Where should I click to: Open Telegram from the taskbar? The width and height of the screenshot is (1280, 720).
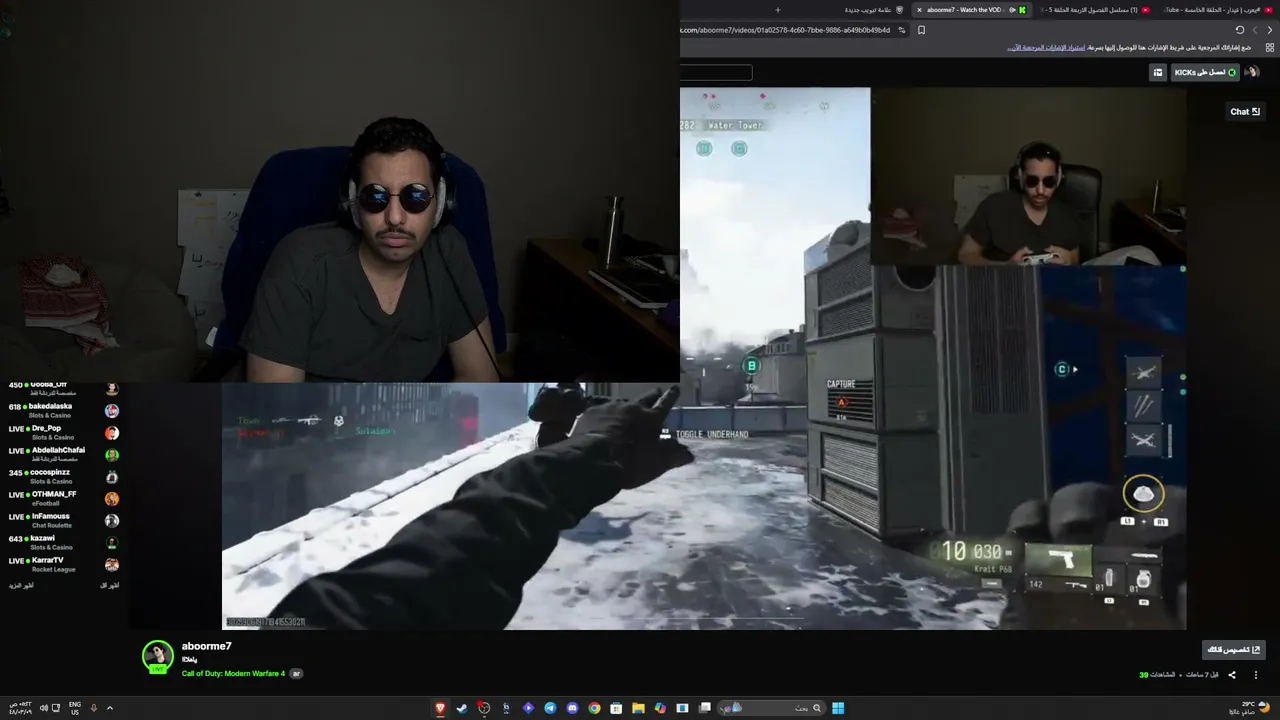(550, 708)
